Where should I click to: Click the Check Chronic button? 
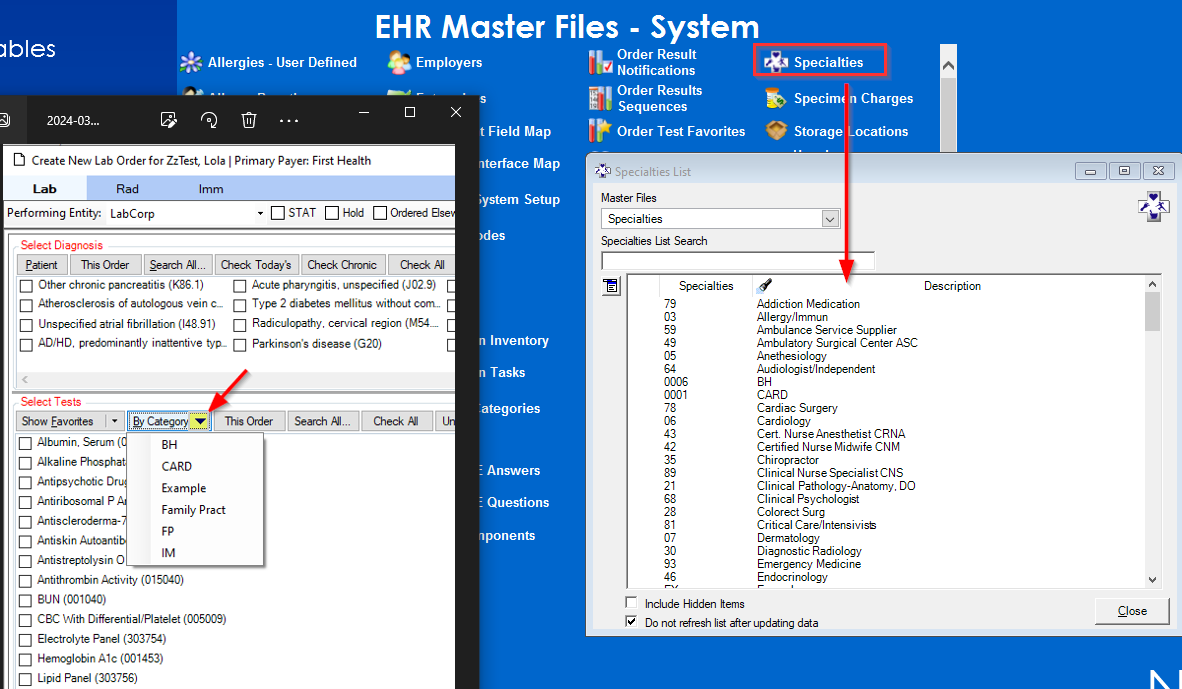[342, 265]
